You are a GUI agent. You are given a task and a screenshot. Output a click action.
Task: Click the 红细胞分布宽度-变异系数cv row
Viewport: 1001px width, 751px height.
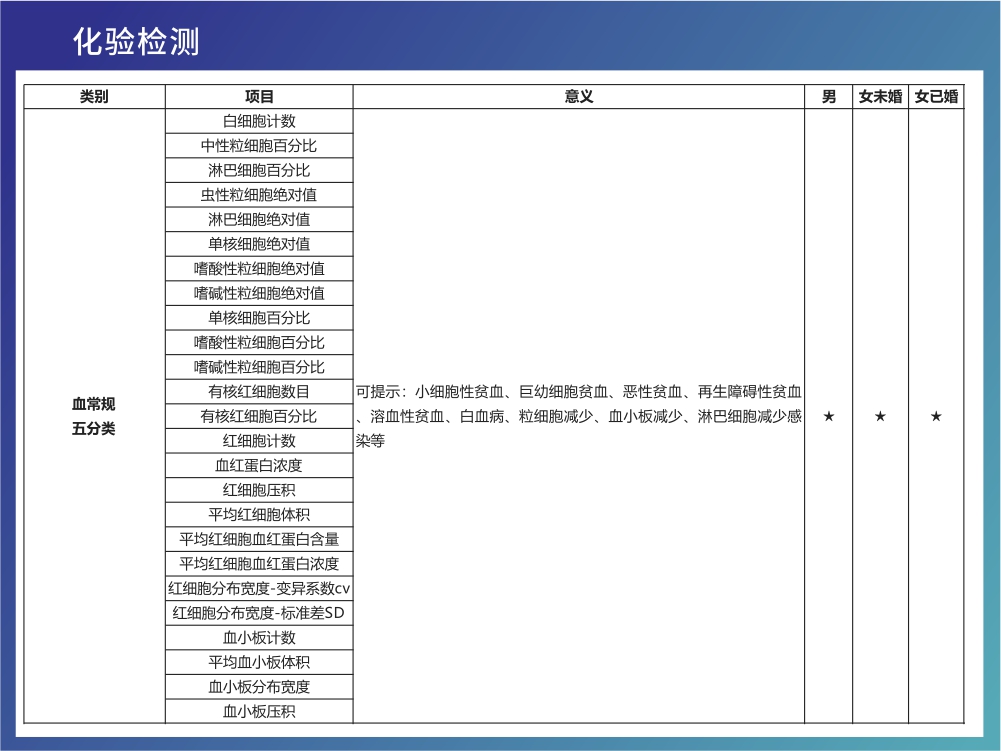tap(259, 588)
